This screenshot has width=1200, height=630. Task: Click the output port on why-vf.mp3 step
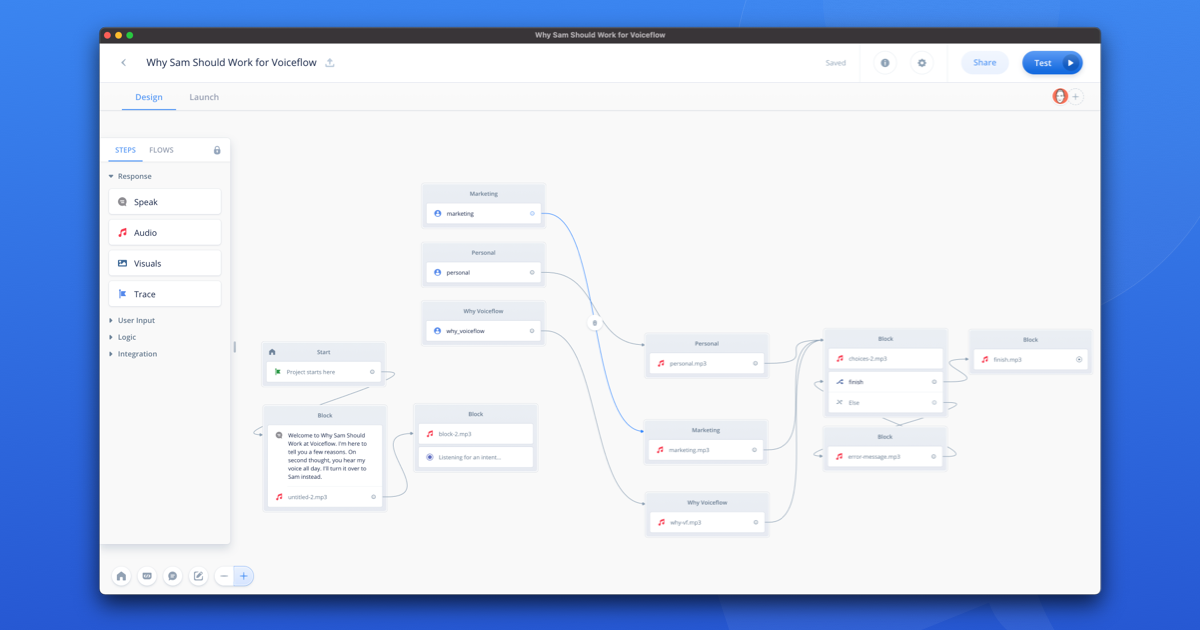click(x=755, y=522)
